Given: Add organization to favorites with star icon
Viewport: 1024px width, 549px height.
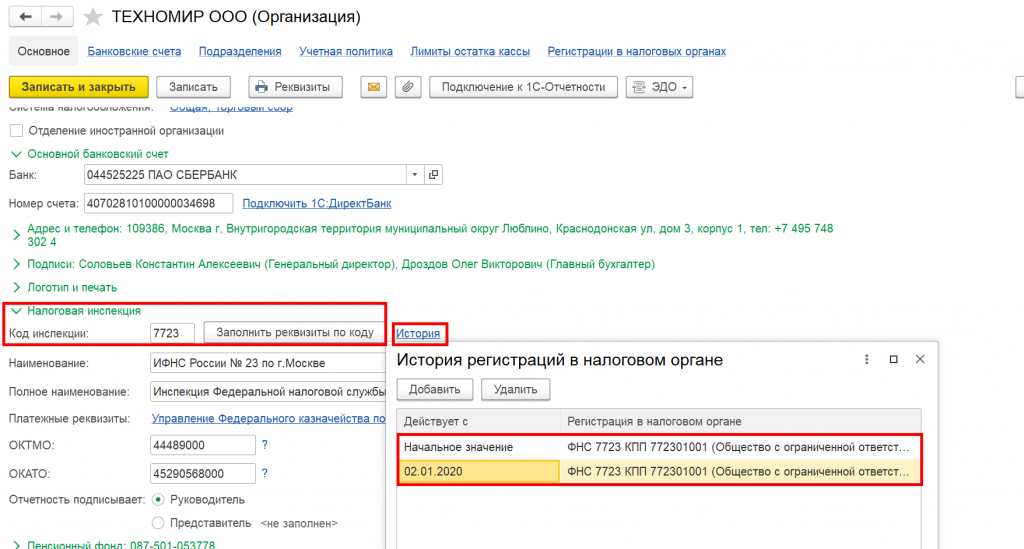Looking at the screenshot, I should coord(93,17).
